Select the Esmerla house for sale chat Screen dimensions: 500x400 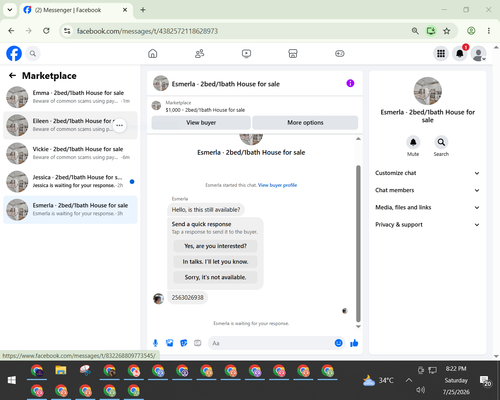click(x=70, y=210)
